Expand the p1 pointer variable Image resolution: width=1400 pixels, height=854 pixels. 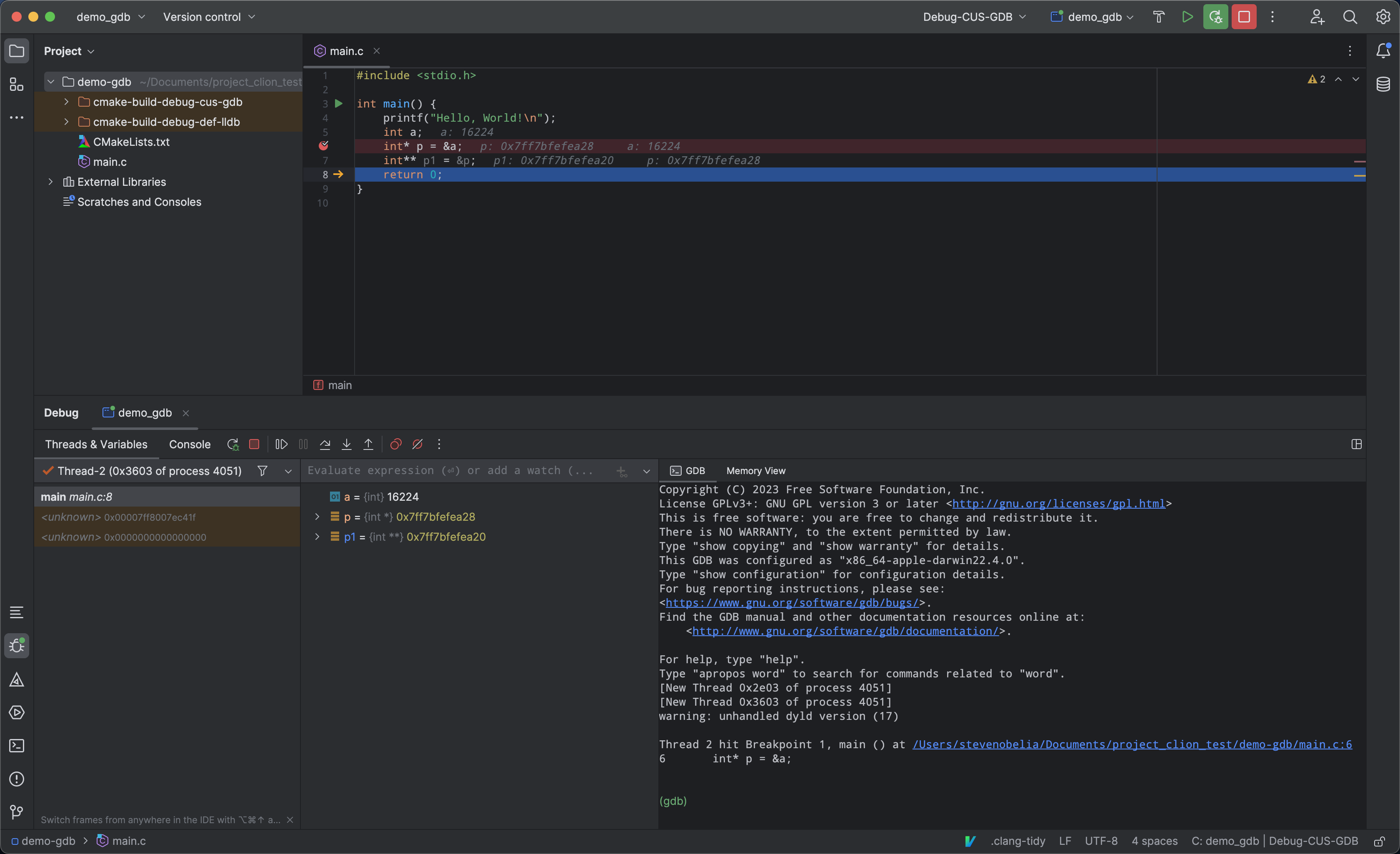(317, 537)
